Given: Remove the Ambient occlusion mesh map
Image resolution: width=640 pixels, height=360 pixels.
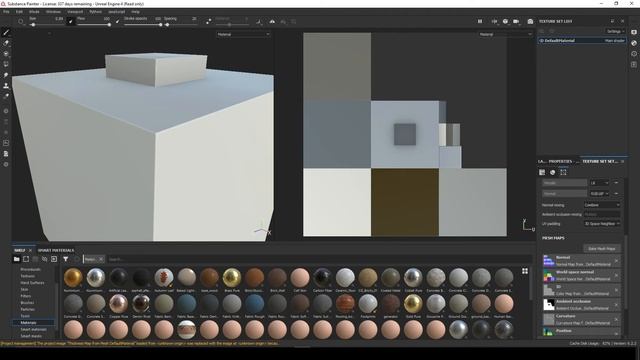Looking at the screenshot, I should click(616, 304).
